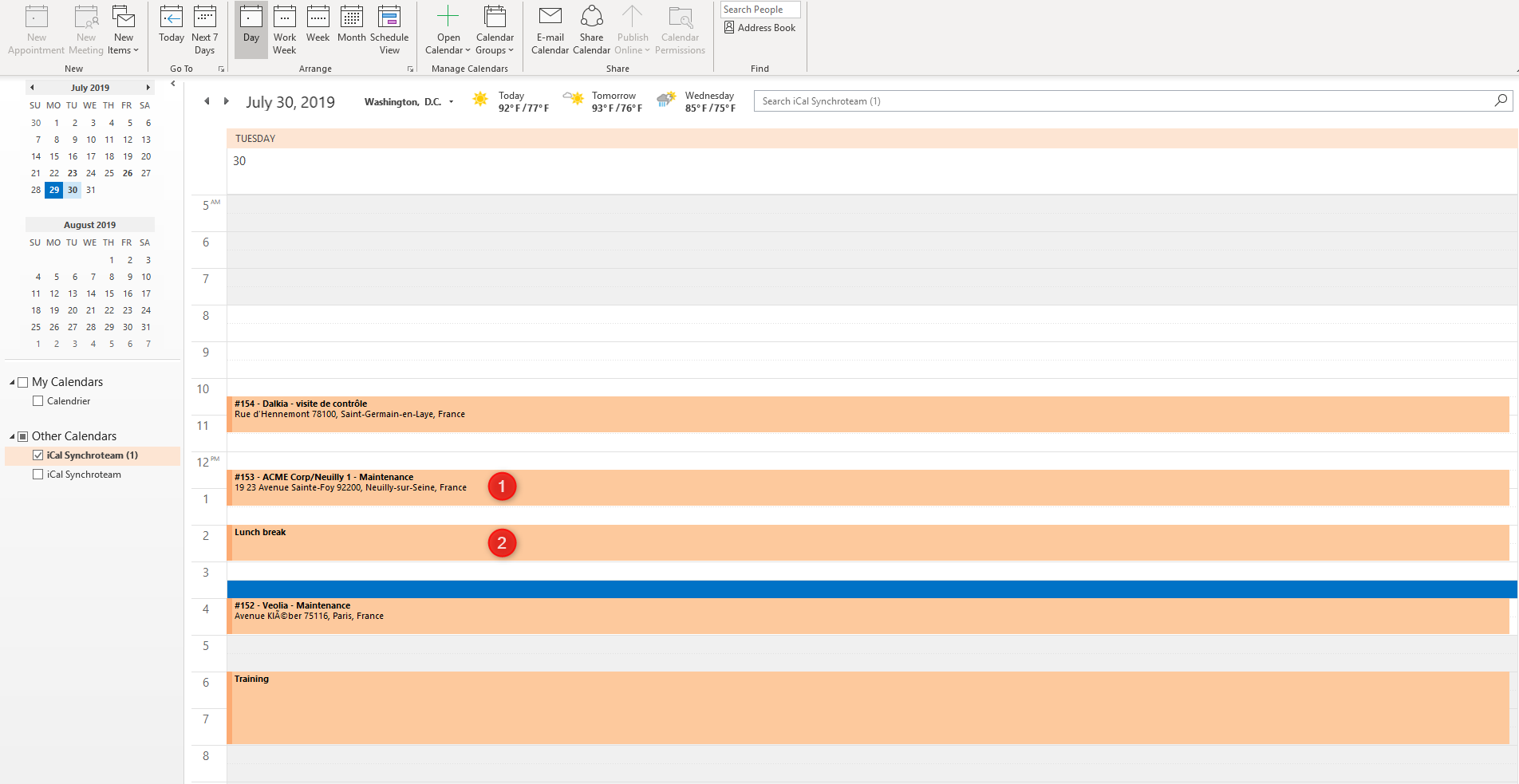1519x784 pixels.
Task: Collapse the folder pane
Action: (x=173, y=84)
